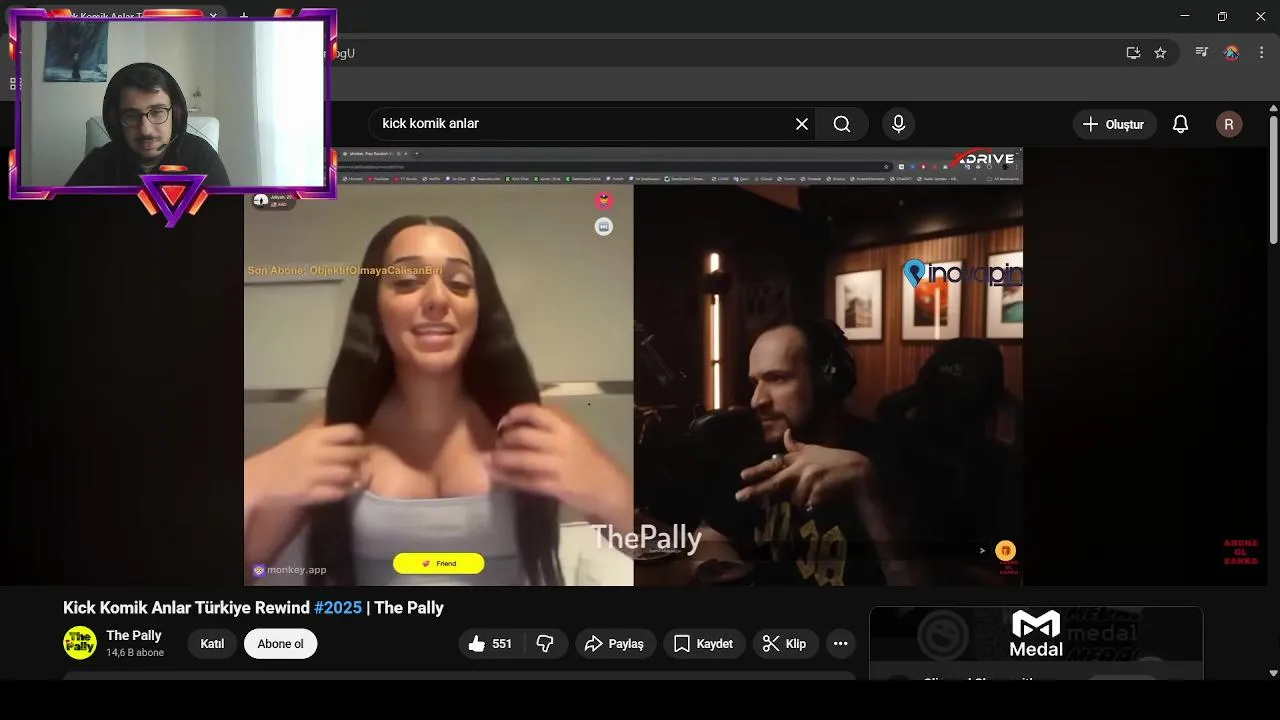Screen dimensions: 1280x720
Task: Open the media controls icon in Chrome toolbar
Action: tap(1202, 53)
